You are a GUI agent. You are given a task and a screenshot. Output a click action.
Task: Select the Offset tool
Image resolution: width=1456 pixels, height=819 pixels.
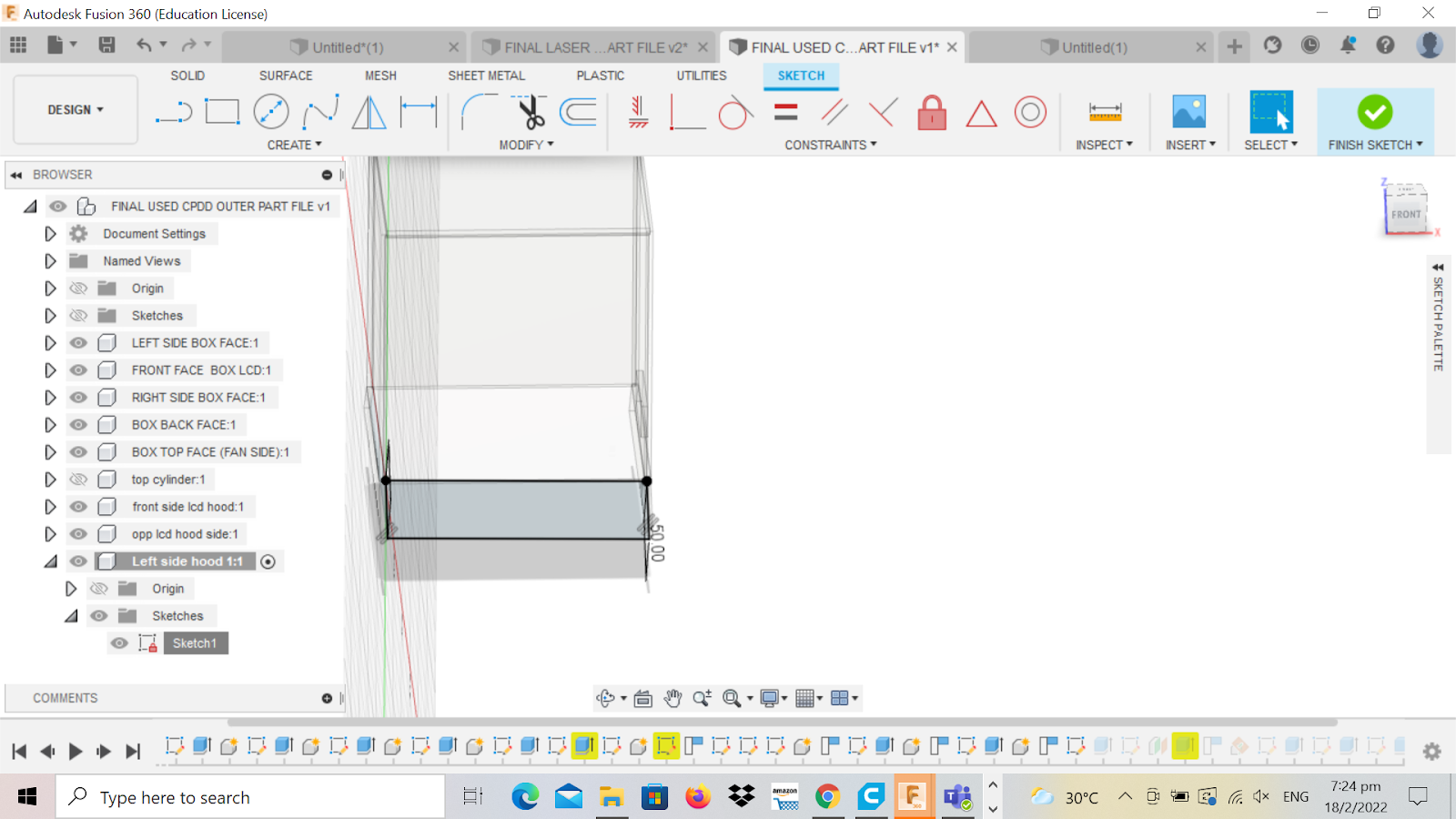coord(579,113)
